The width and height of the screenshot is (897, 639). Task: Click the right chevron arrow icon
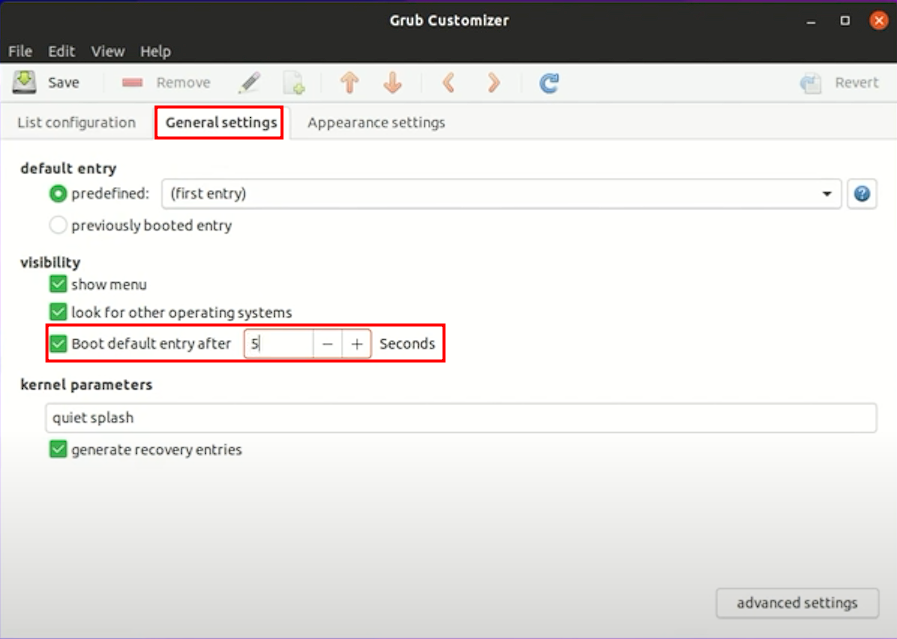point(493,83)
